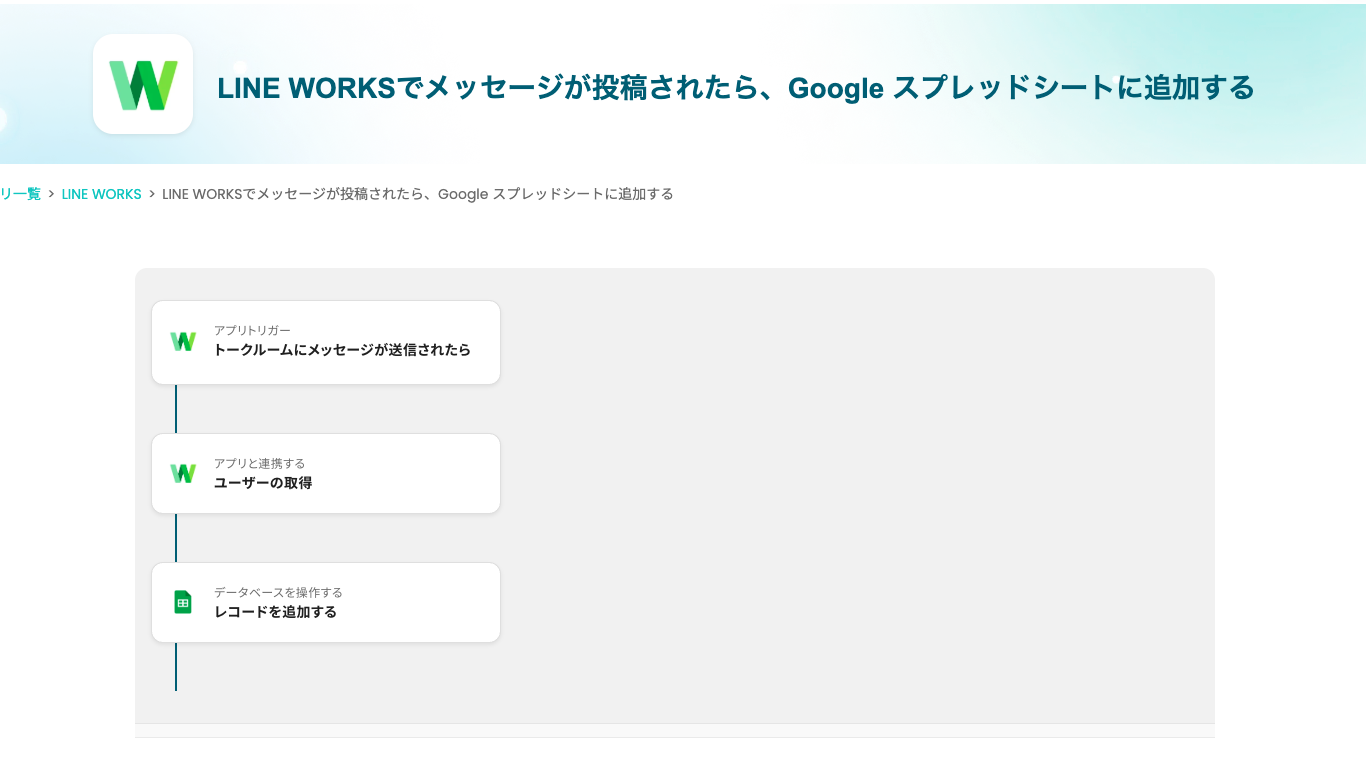Click the large LINE WORKS logo in header
The image size is (1366, 779).
143,84
